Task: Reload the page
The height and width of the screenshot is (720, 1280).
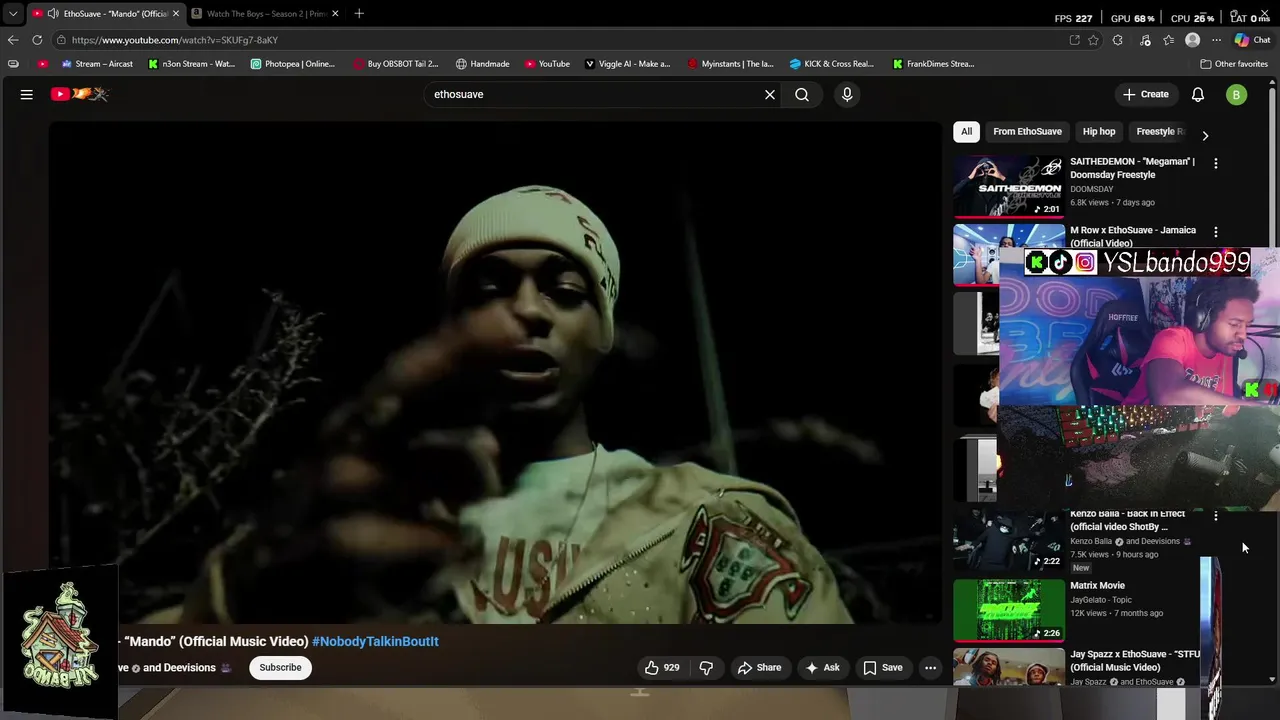Action: [x=37, y=40]
